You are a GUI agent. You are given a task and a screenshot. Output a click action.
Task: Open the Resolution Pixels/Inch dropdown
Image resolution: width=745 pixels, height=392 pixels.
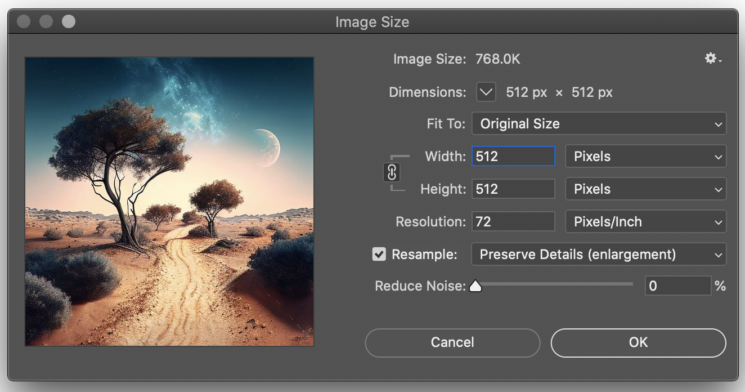coord(646,222)
